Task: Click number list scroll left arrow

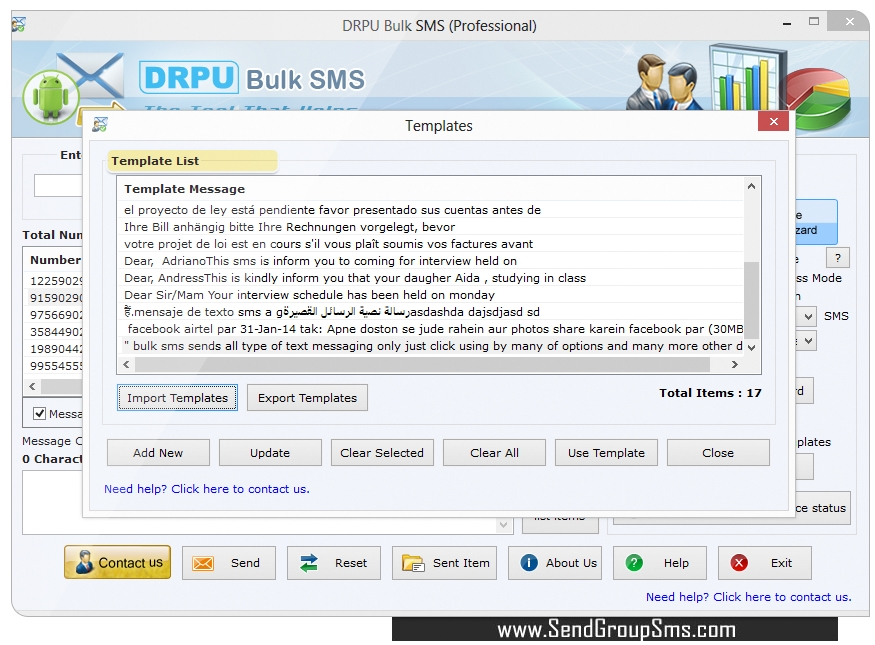Action: (32, 386)
